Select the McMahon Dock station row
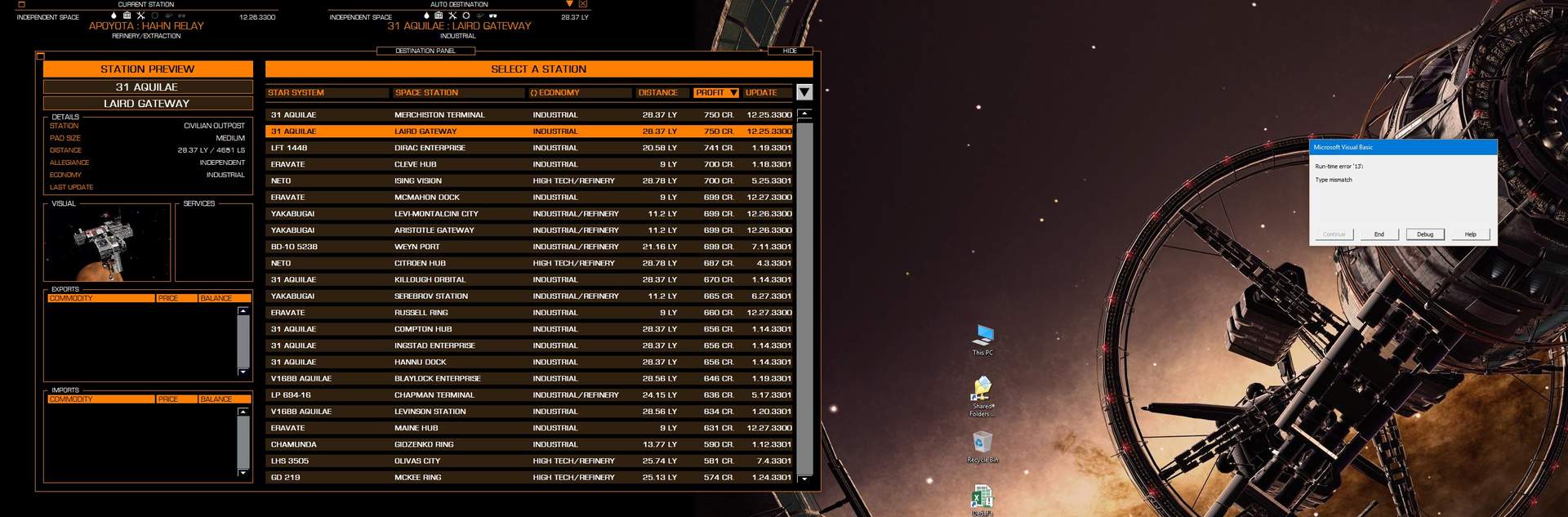Viewport: 1568px width, 517px height. (529, 198)
